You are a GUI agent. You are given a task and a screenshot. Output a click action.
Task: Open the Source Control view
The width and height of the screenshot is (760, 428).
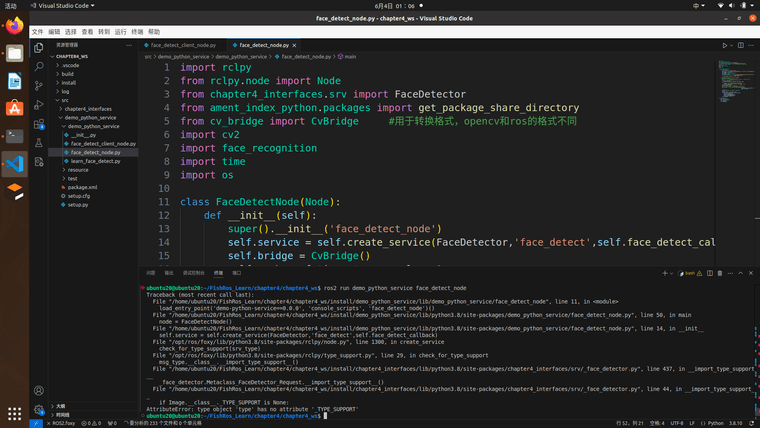pos(39,86)
